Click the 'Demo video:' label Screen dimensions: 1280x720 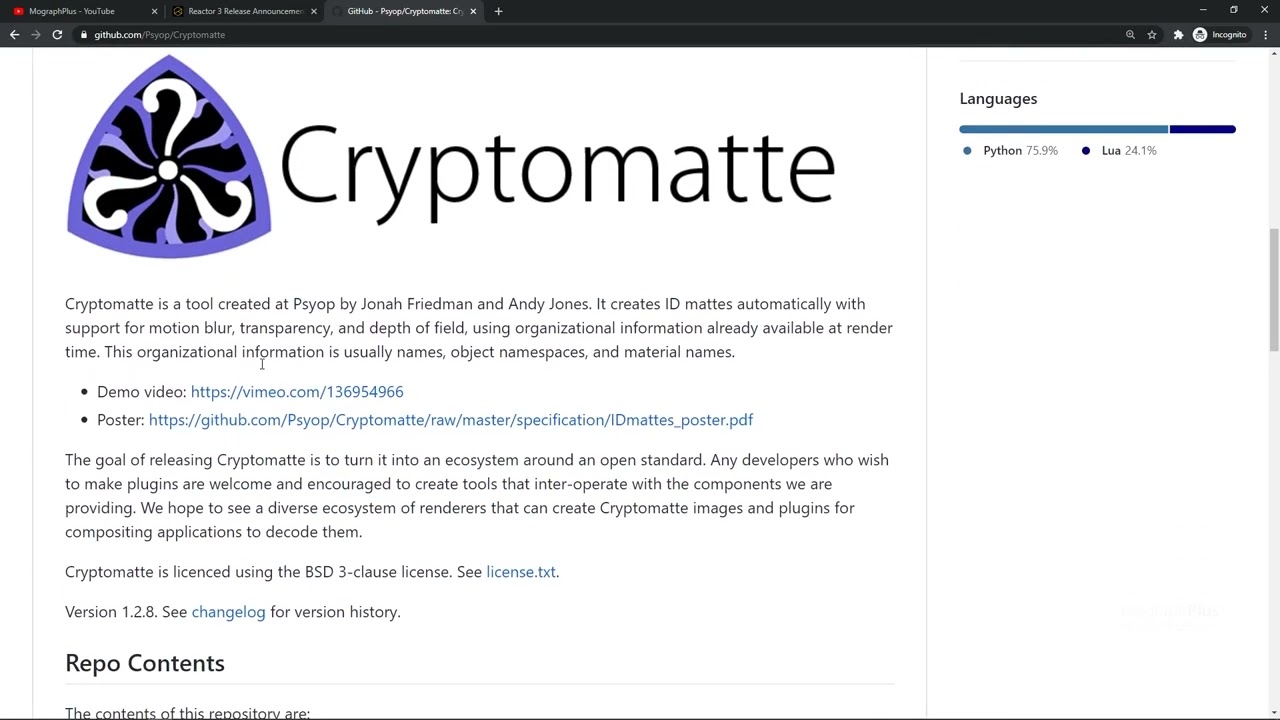(x=142, y=392)
